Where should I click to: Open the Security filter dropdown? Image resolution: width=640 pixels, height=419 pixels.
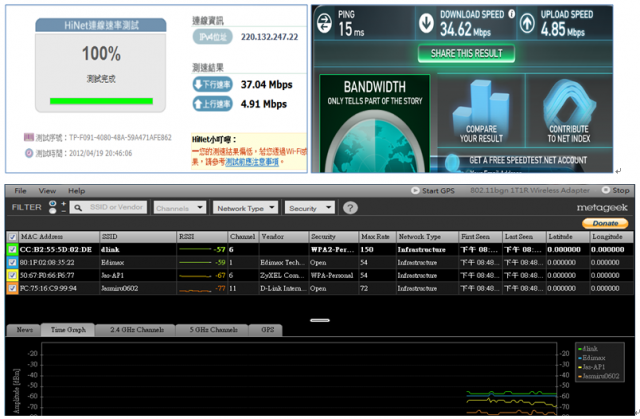309,208
